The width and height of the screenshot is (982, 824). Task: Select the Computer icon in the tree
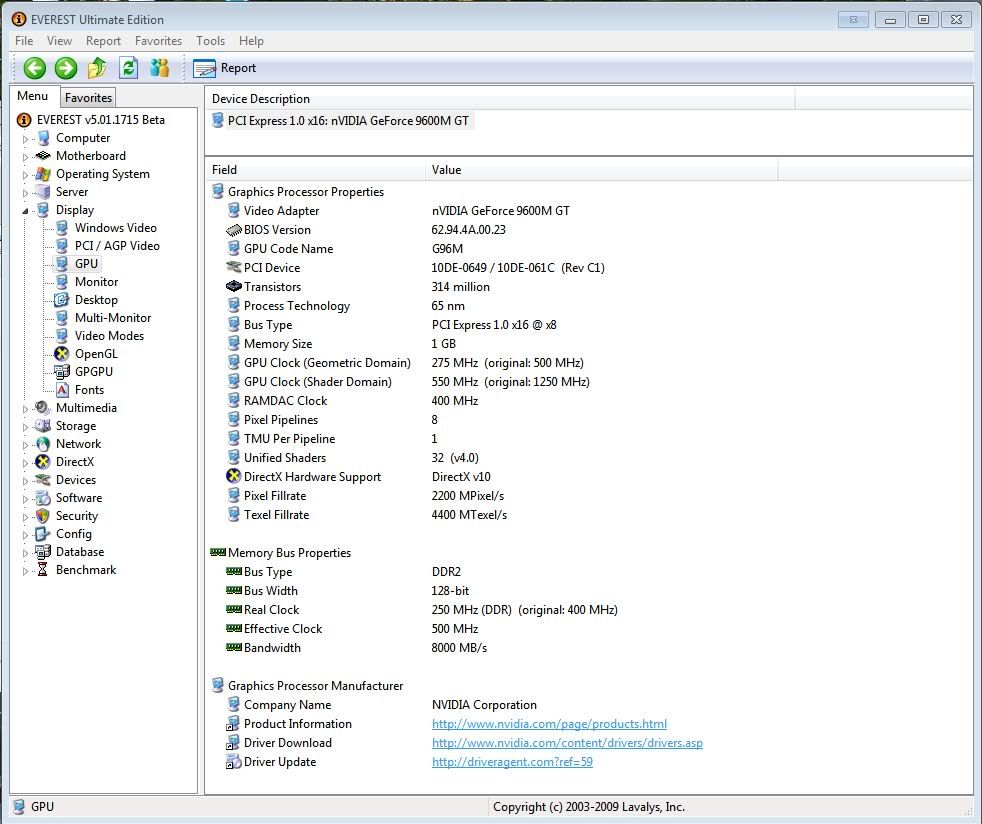click(x=43, y=138)
